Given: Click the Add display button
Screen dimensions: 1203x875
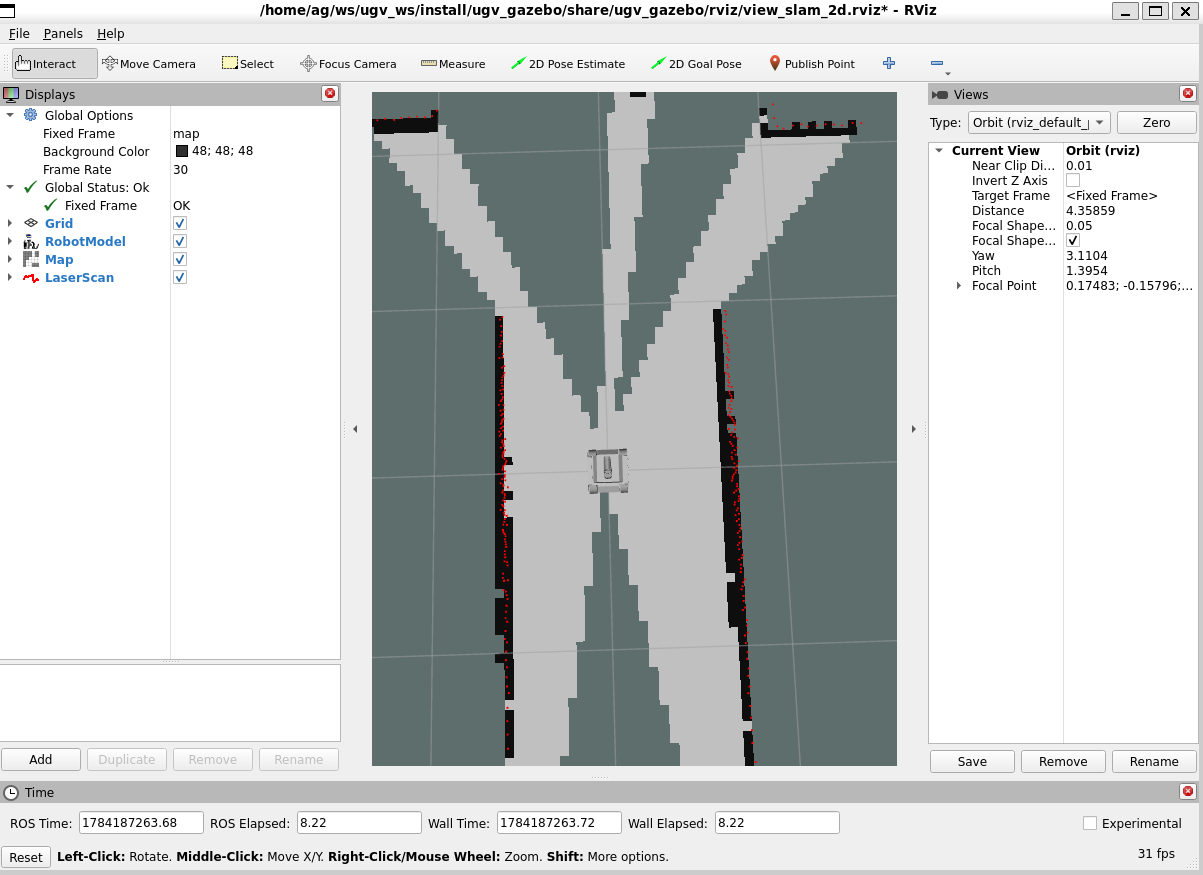Looking at the screenshot, I should coord(41,759).
